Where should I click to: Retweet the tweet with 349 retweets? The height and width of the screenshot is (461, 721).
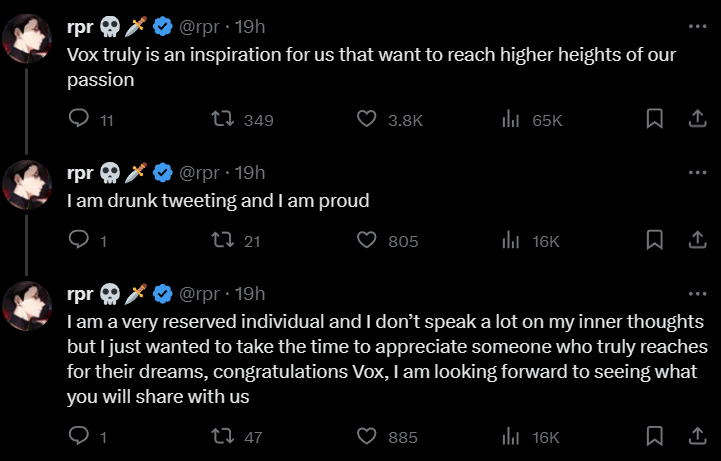[225, 120]
